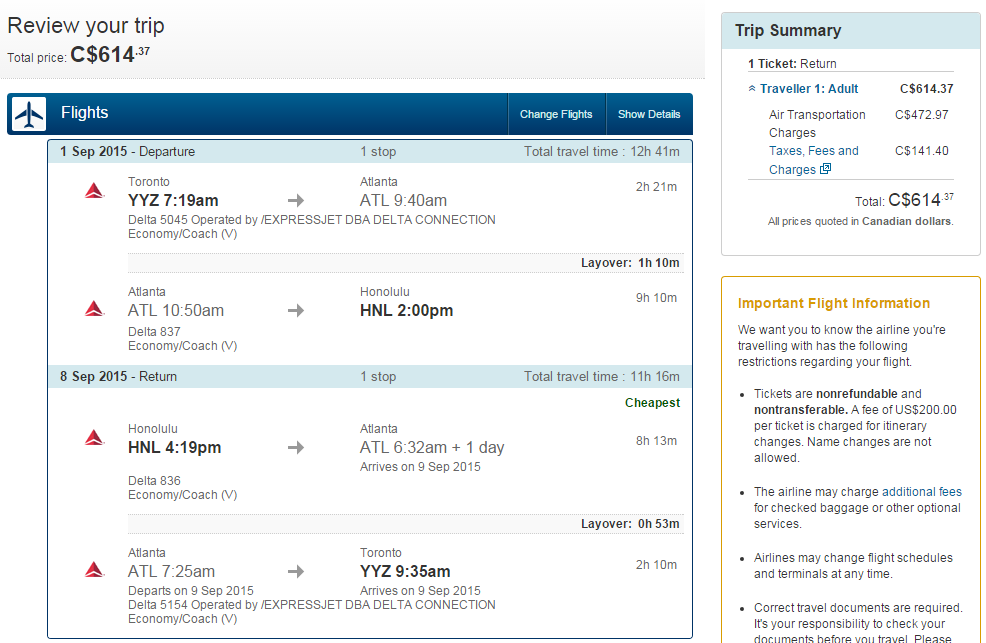Click the Trip Summary panel header
Viewport: 986px width, 643px height.
pyautogui.click(x=851, y=31)
